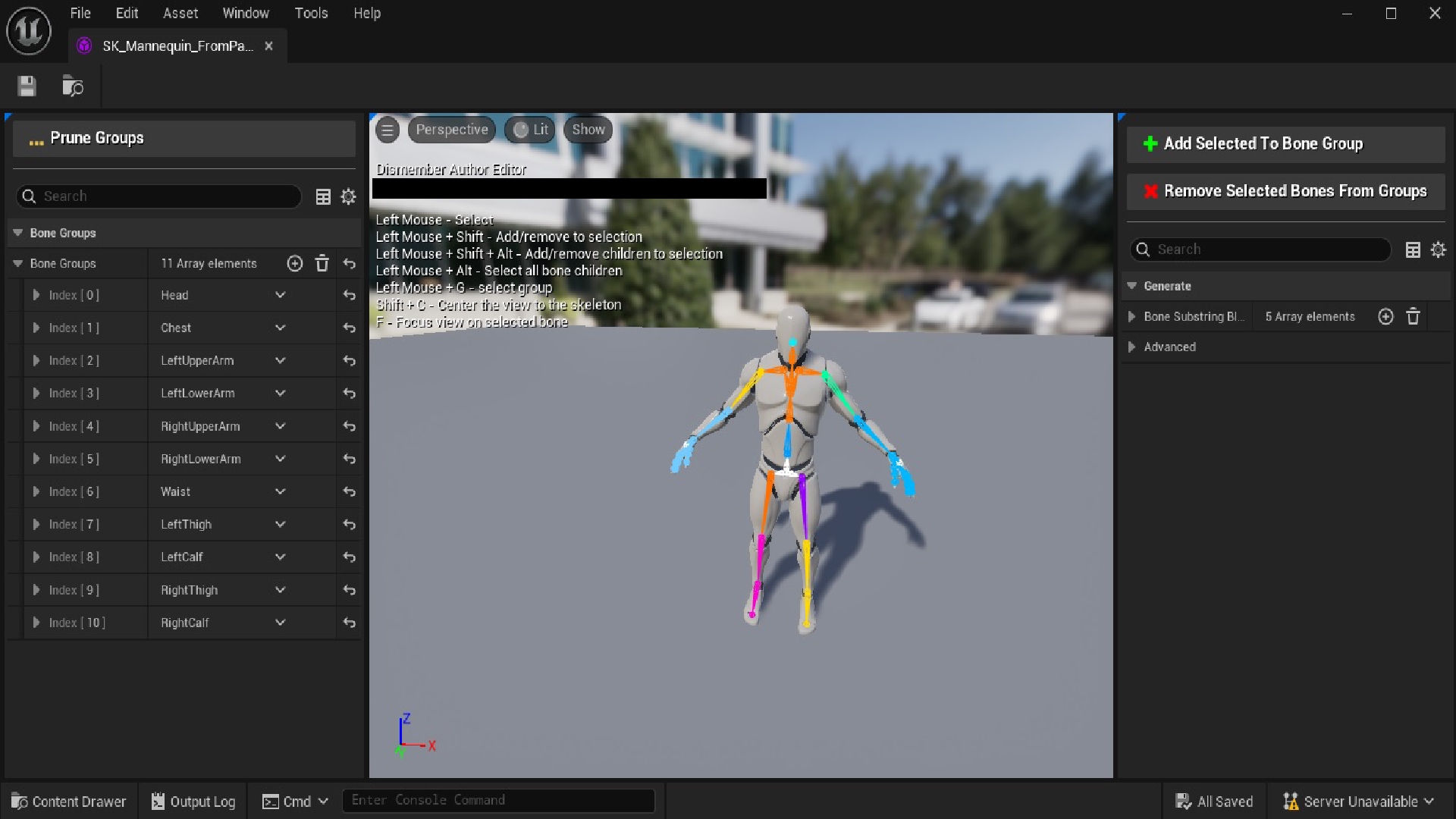This screenshot has width=1456, height=819.
Task: Open the Prune Groups panel settings gear
Action: click(348, 196)
